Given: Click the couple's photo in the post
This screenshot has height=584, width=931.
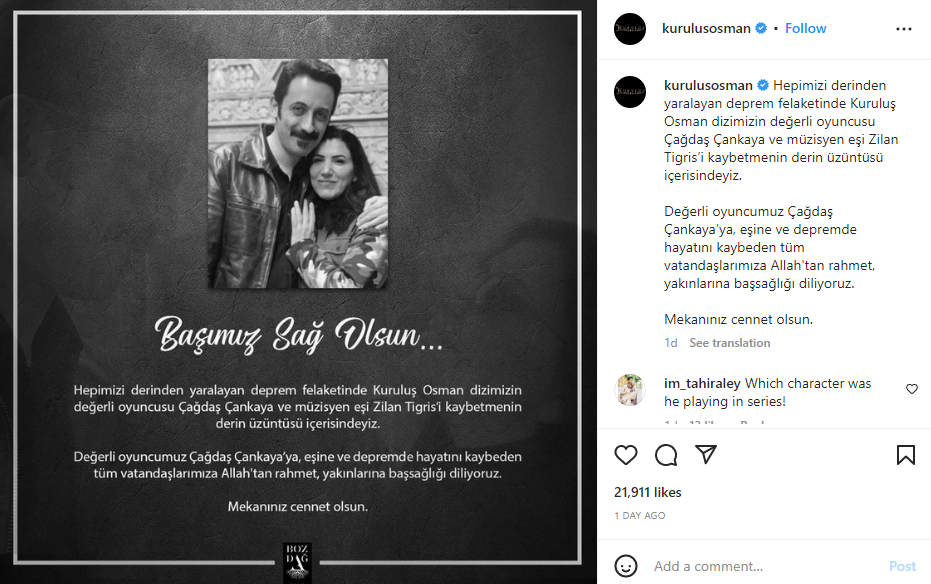Looking at the screenshot, I should (298, 173).
